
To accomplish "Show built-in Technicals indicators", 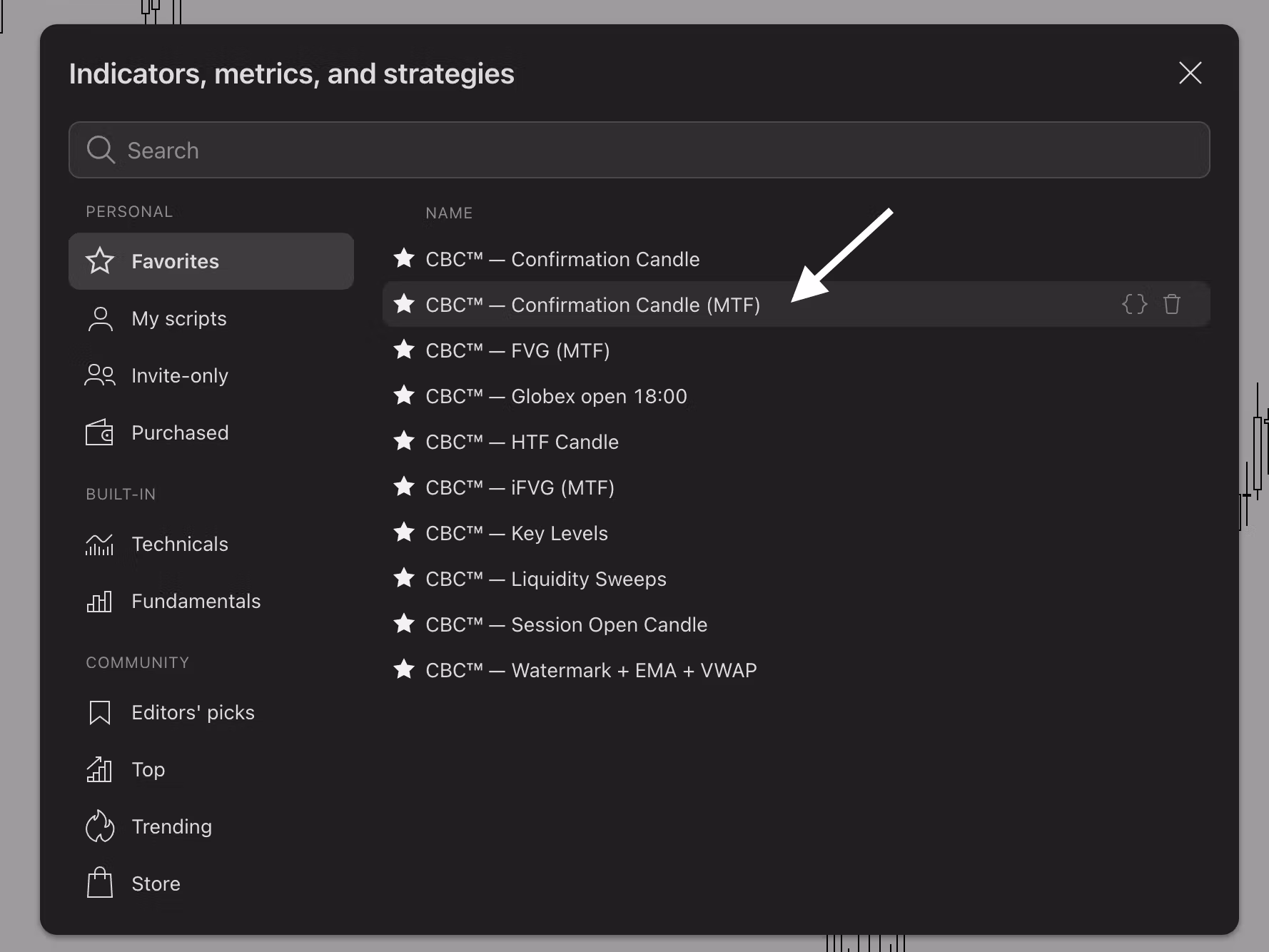I will click(x=179, y=544).
